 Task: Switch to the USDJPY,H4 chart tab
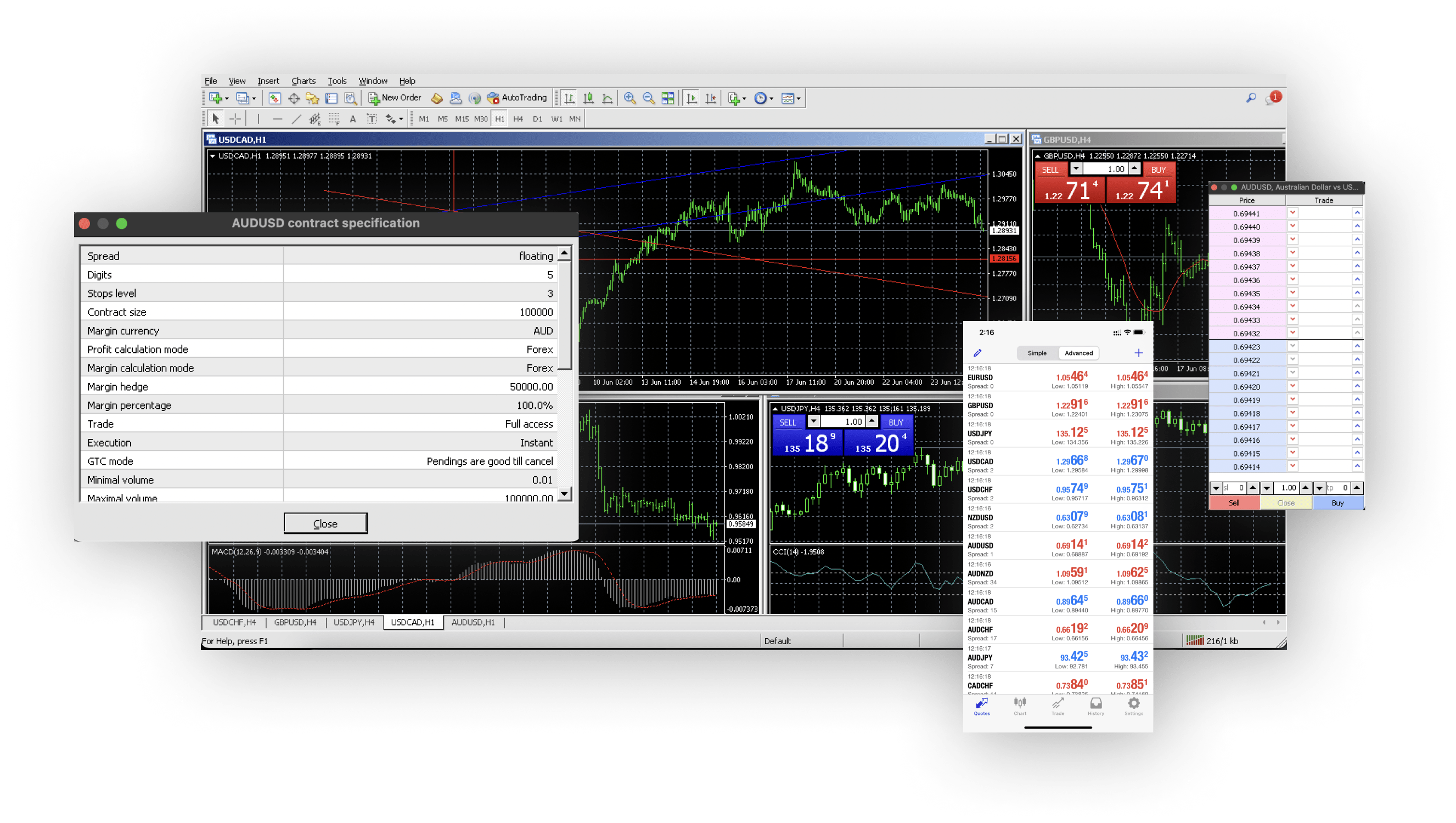tap(355, 622)
